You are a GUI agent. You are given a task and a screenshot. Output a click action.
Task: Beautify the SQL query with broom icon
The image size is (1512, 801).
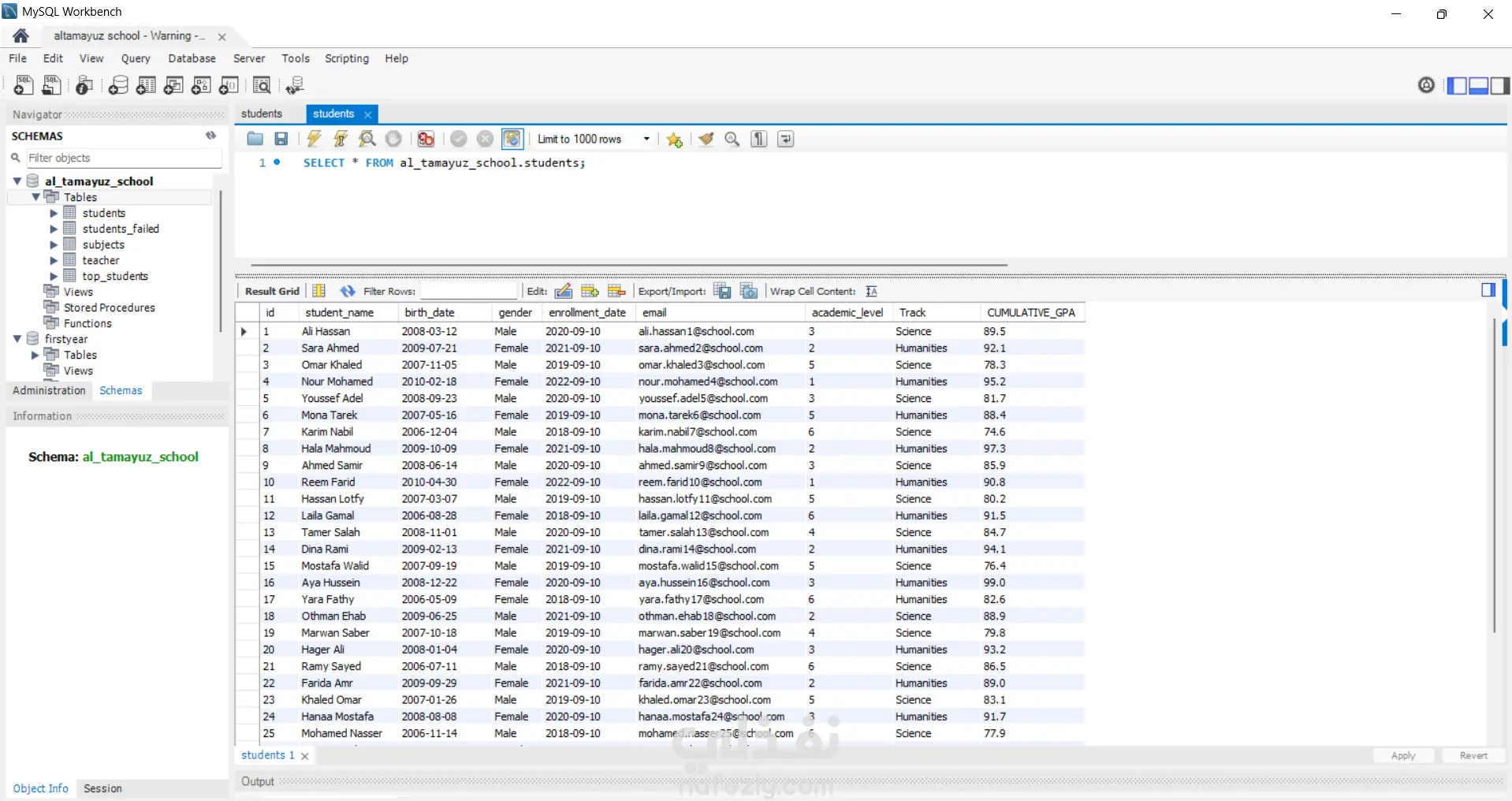[x=706, y=140]
